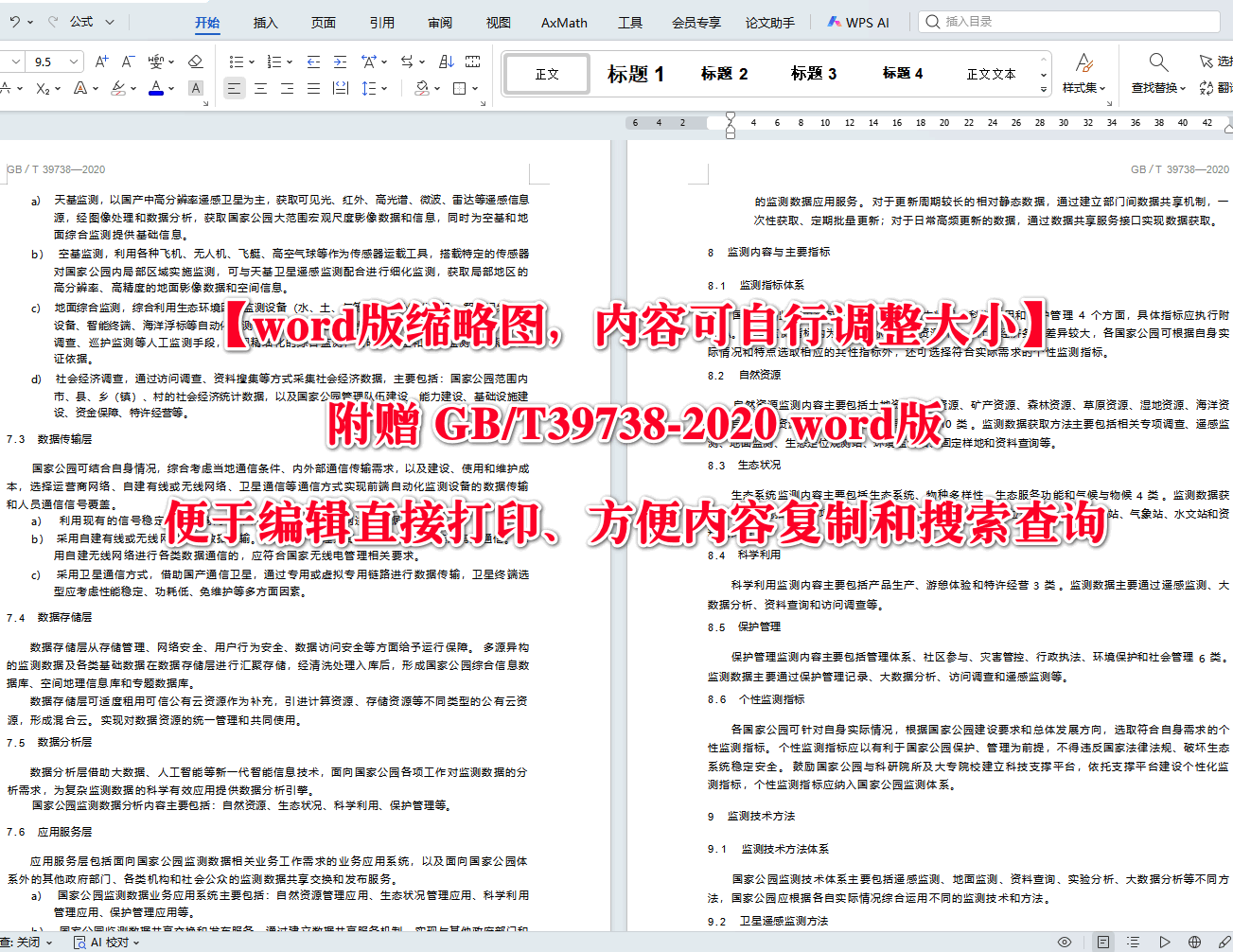
Task: Apply the 标题 1 style
Action: [636, 73]
